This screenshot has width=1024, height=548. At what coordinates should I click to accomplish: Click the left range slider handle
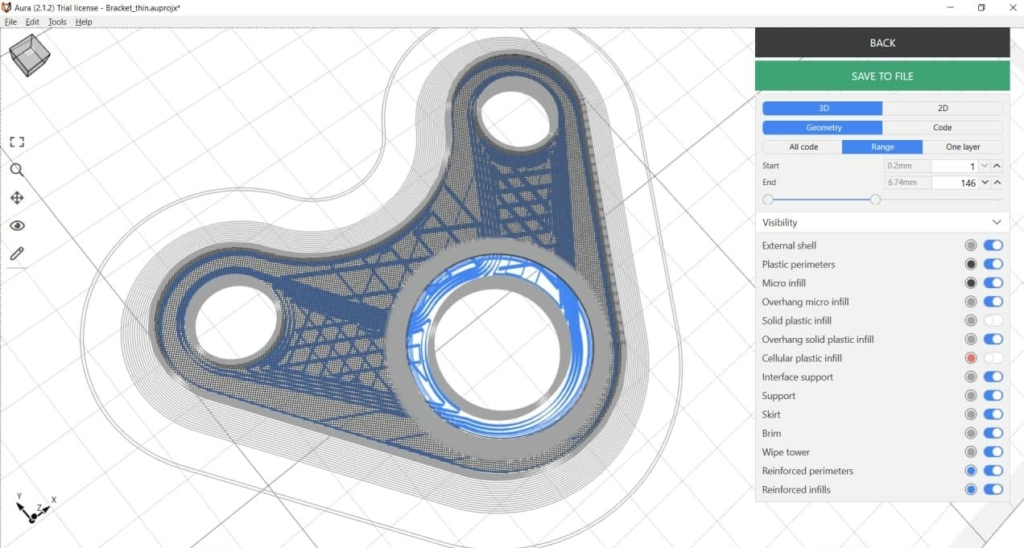tap(768, 199)
